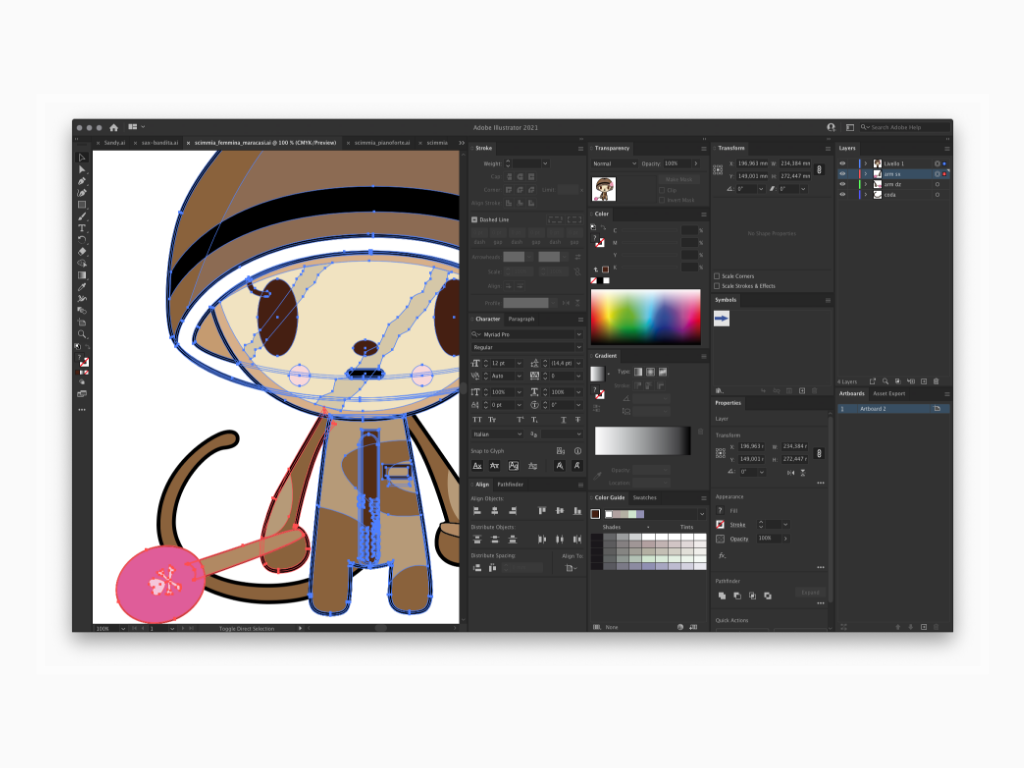Click Vertical Distribute Center icon
The image size is (1024, 768).
[x=494, y=539]
